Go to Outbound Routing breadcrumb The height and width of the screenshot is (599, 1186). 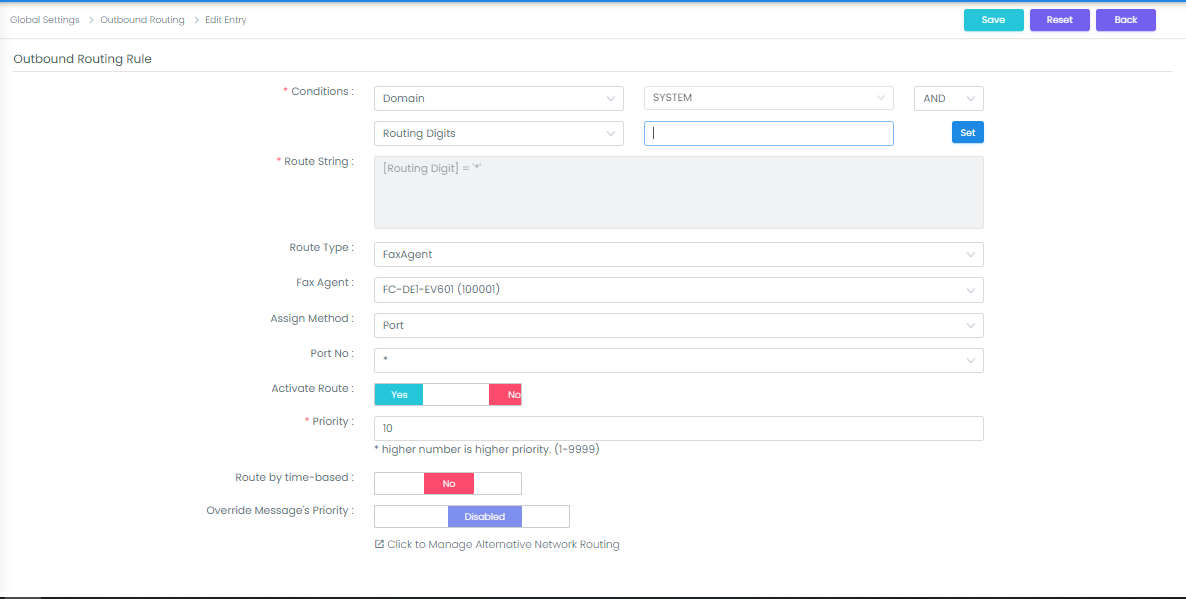pyautogui.click(x=142, y=20)
